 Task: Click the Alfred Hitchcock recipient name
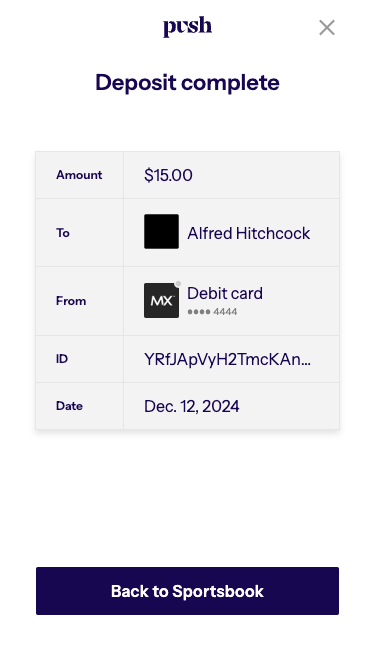tap(248, 233)
